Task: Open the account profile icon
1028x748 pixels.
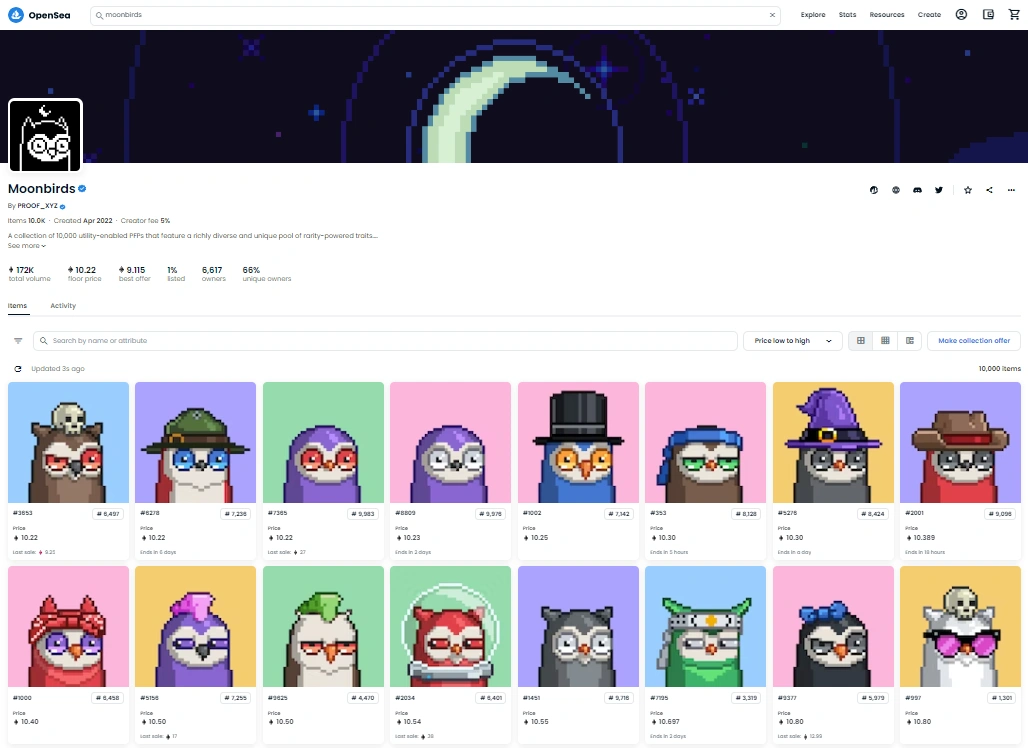Action: click(961, 14)
